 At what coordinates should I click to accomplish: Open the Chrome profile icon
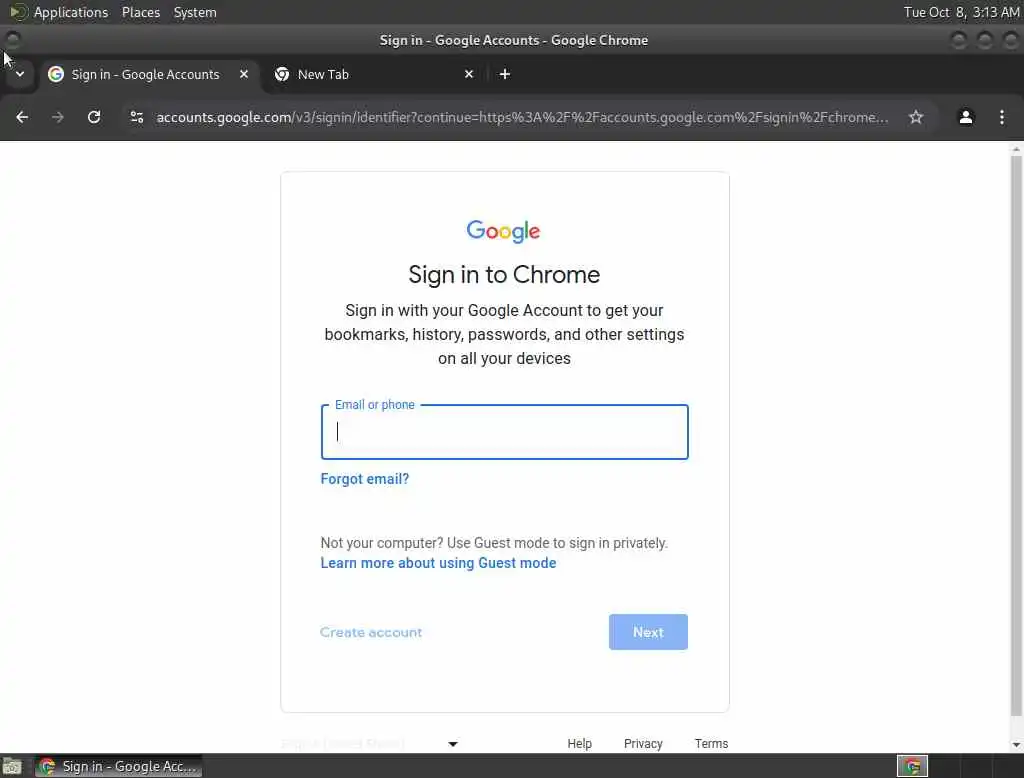(965, 117)
